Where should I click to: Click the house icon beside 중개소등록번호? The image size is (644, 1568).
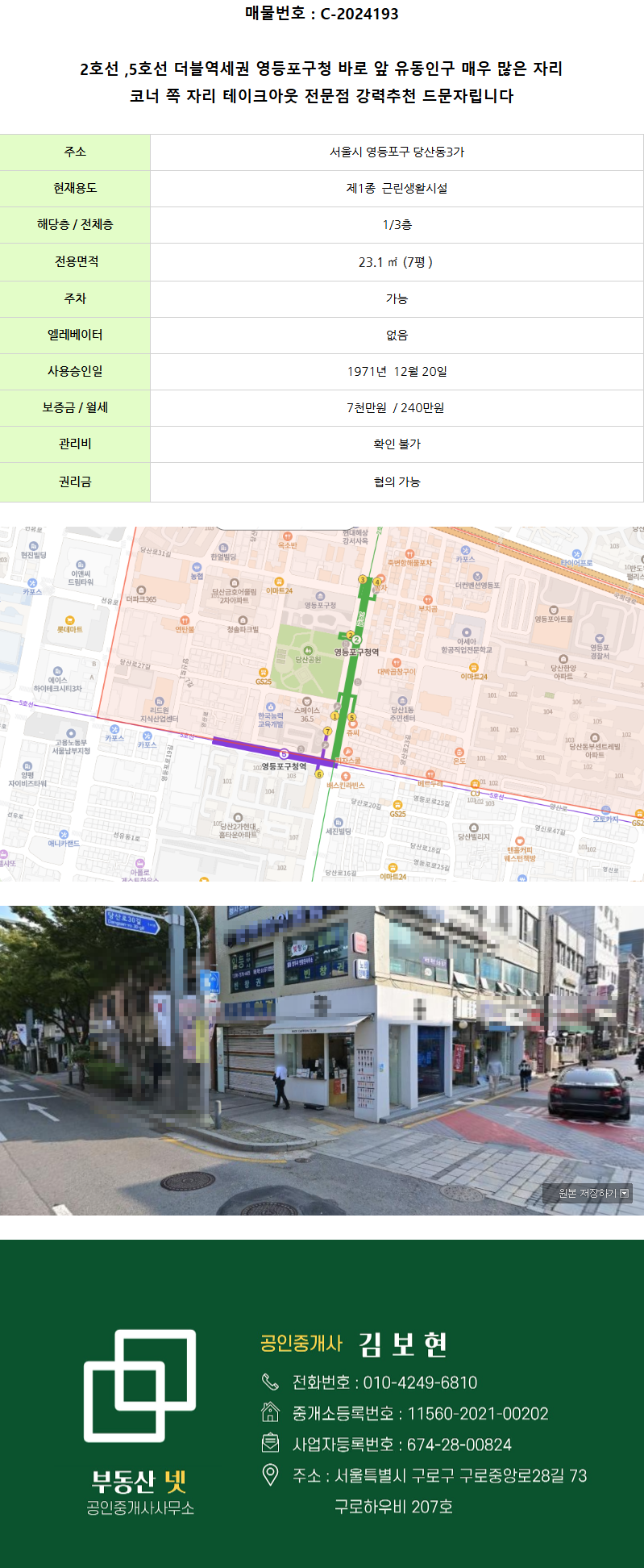[270, 1412]
